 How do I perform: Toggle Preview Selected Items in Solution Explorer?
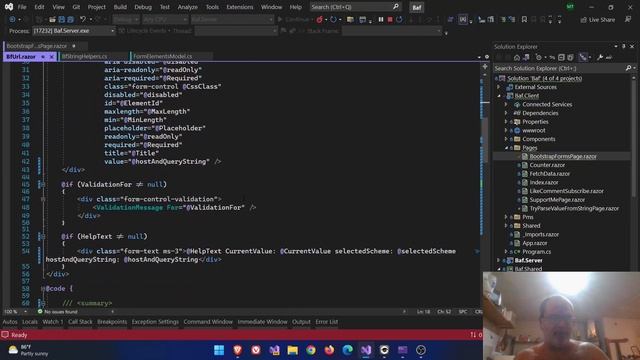click(x=609, y=58)
